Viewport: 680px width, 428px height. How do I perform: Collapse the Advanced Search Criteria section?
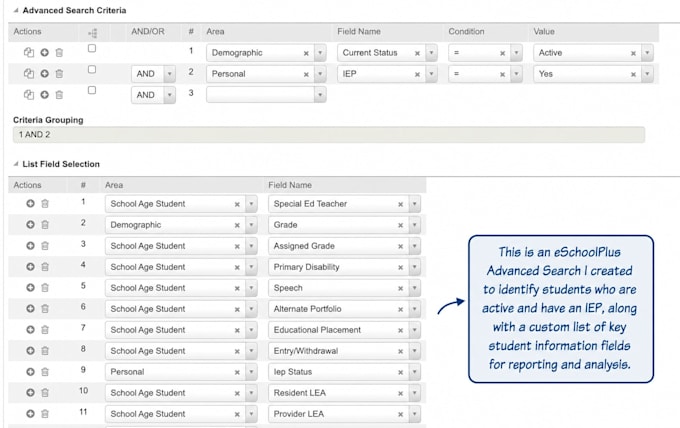16,10
